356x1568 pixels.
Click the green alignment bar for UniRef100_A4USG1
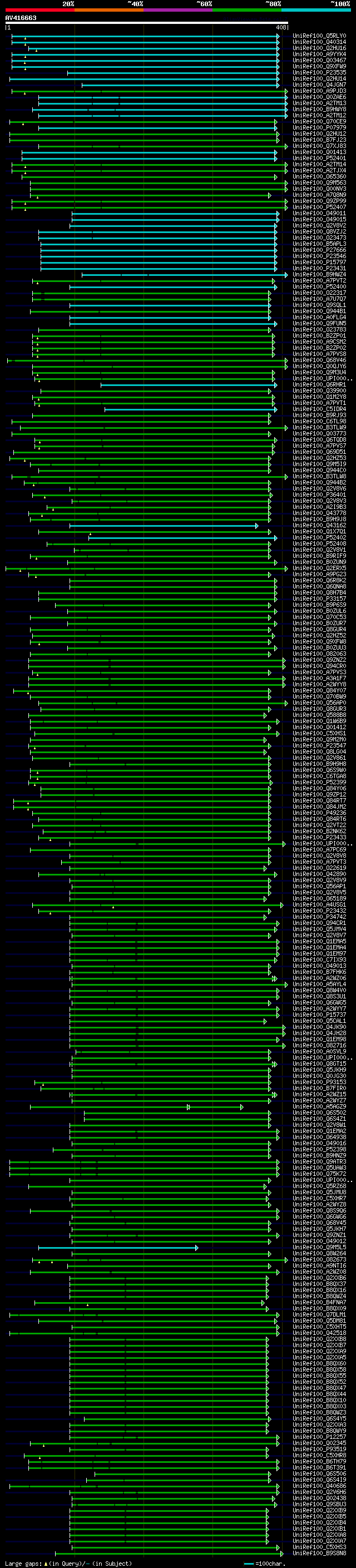(157, 905)
